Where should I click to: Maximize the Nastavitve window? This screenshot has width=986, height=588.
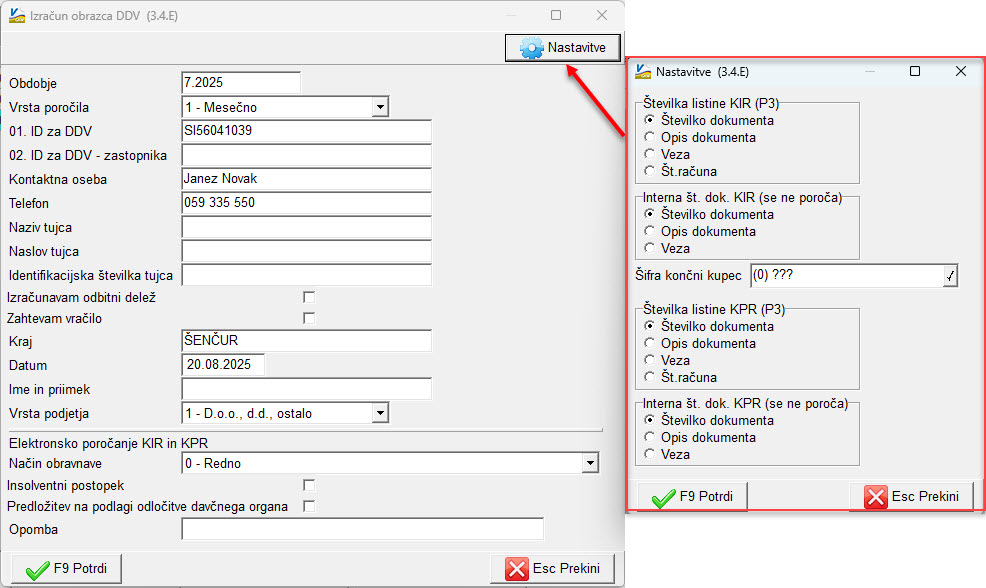point(914,72)
